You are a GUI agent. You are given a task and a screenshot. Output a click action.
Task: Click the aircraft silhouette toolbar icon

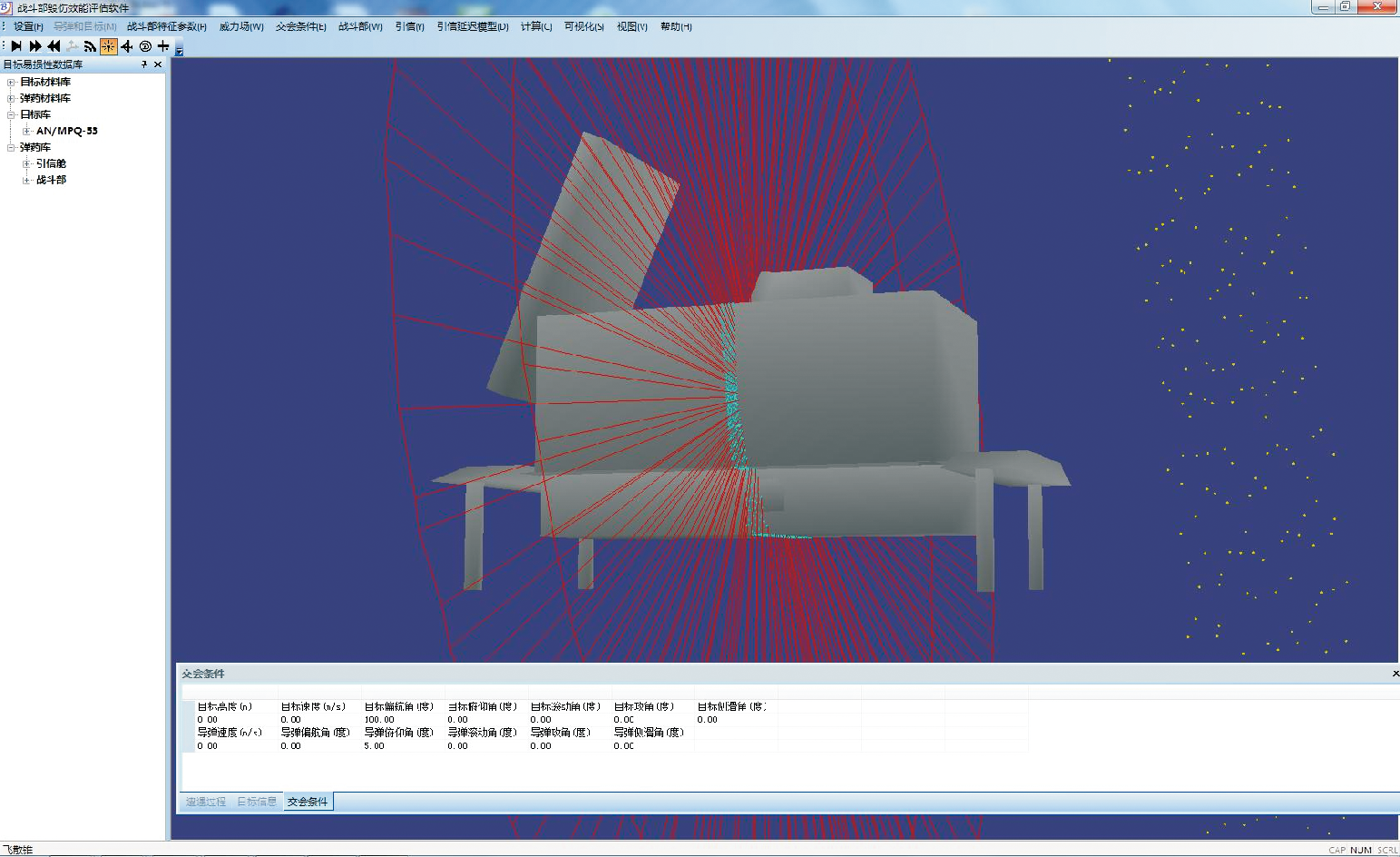pyautogui.click(x=127, y=46)
